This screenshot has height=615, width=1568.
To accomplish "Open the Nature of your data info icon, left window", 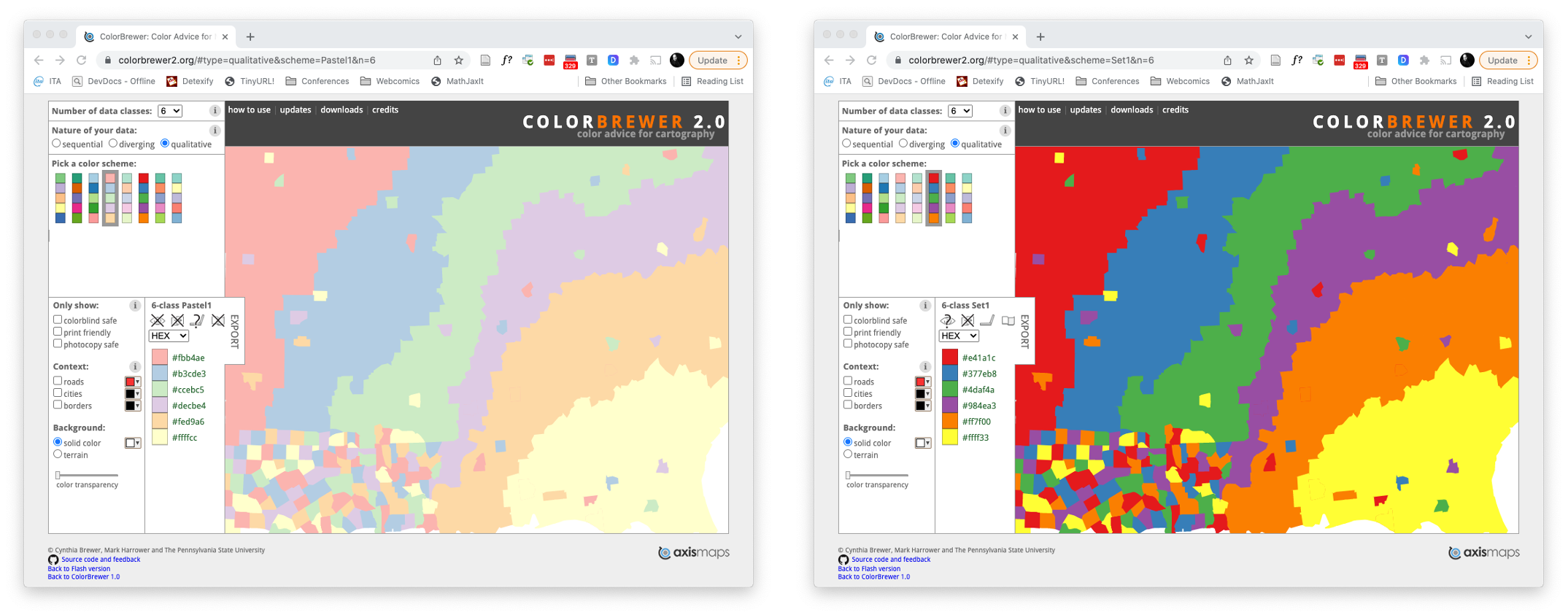I will pyautogui.click(x=215, y=131).
